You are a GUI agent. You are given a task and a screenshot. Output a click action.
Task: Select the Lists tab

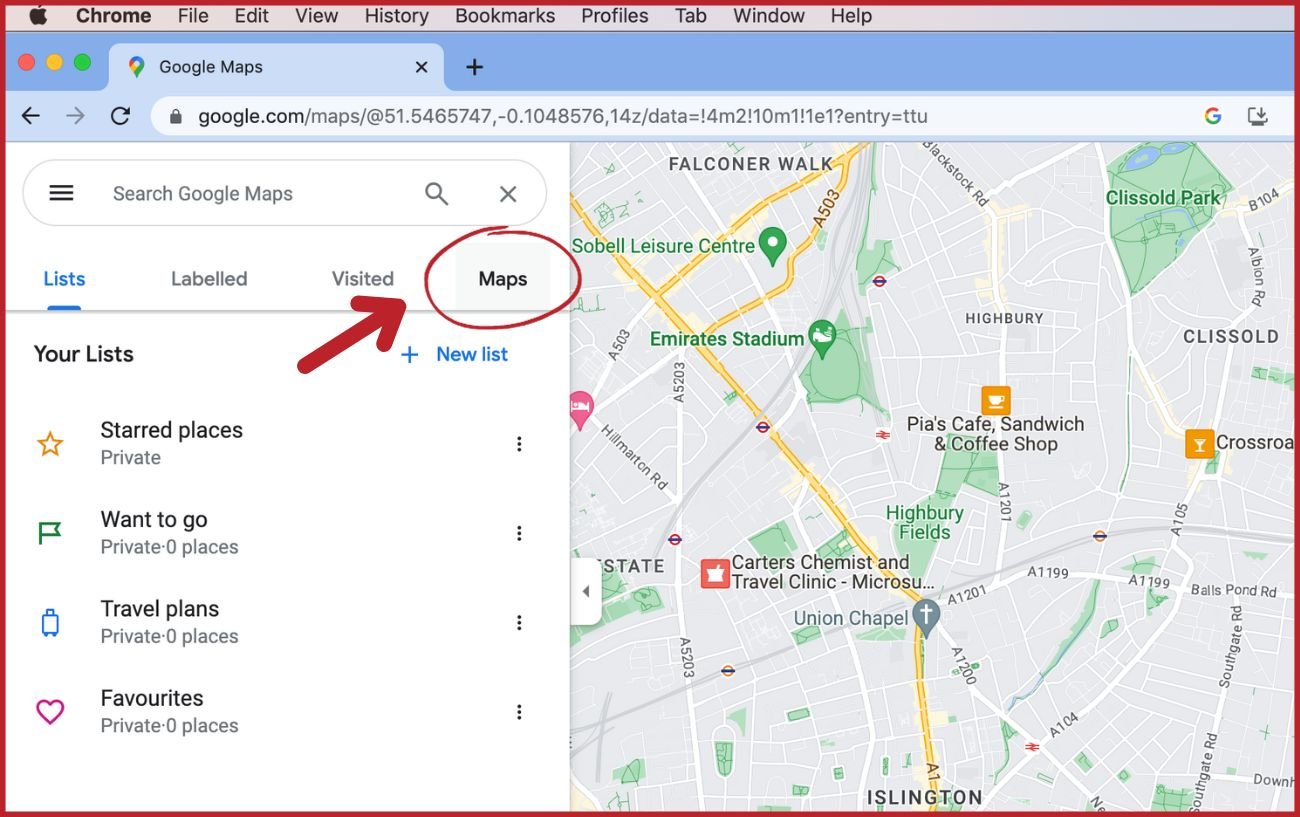tap(64, 279)
